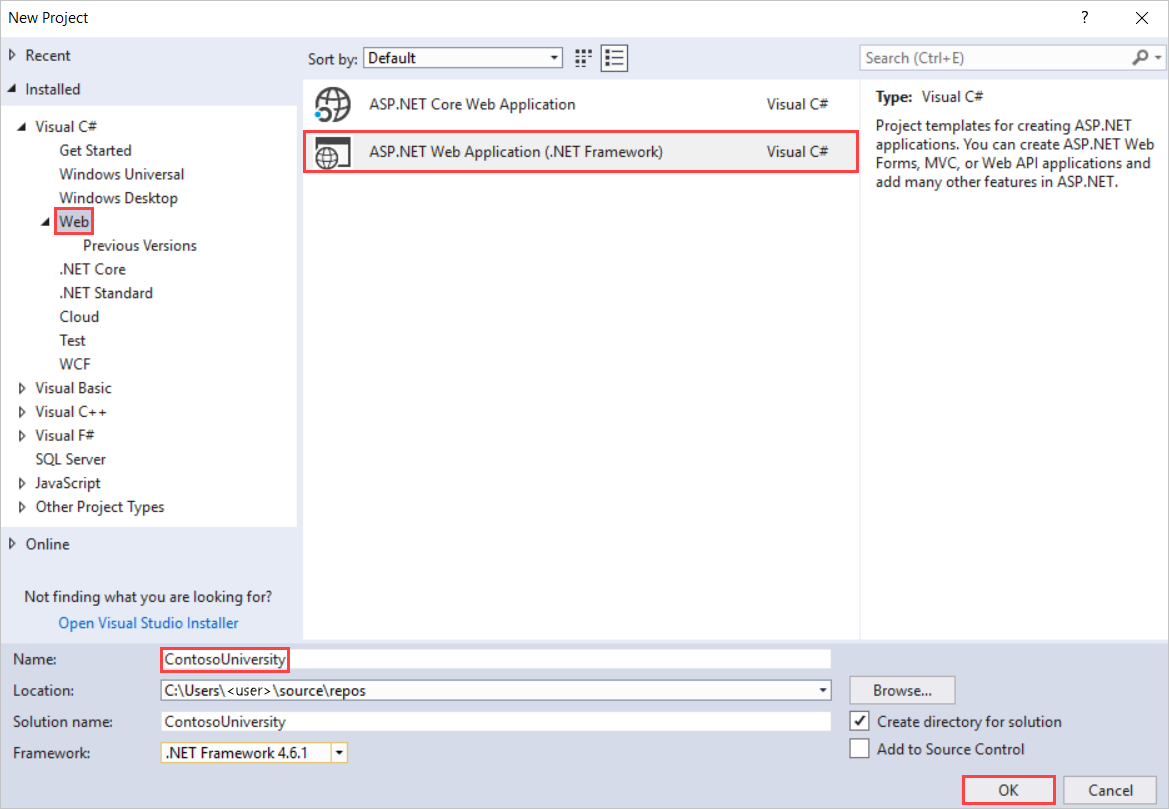Enable Add to Source Control
The height and width of the screenshot is (809, 1169).
tap(859, 748)
